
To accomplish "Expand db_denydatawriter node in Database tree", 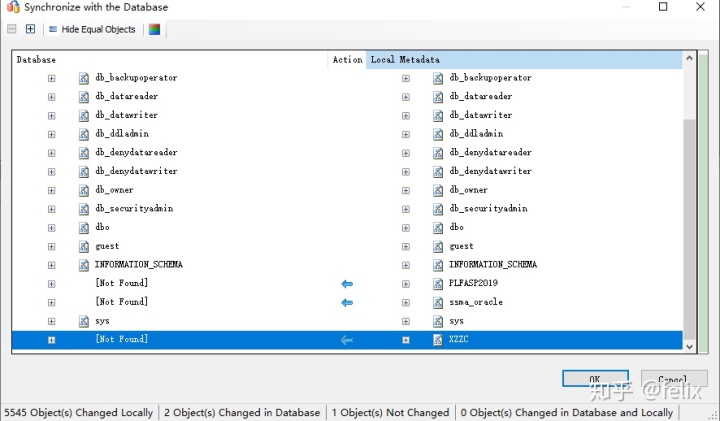I will pos(51,172).
